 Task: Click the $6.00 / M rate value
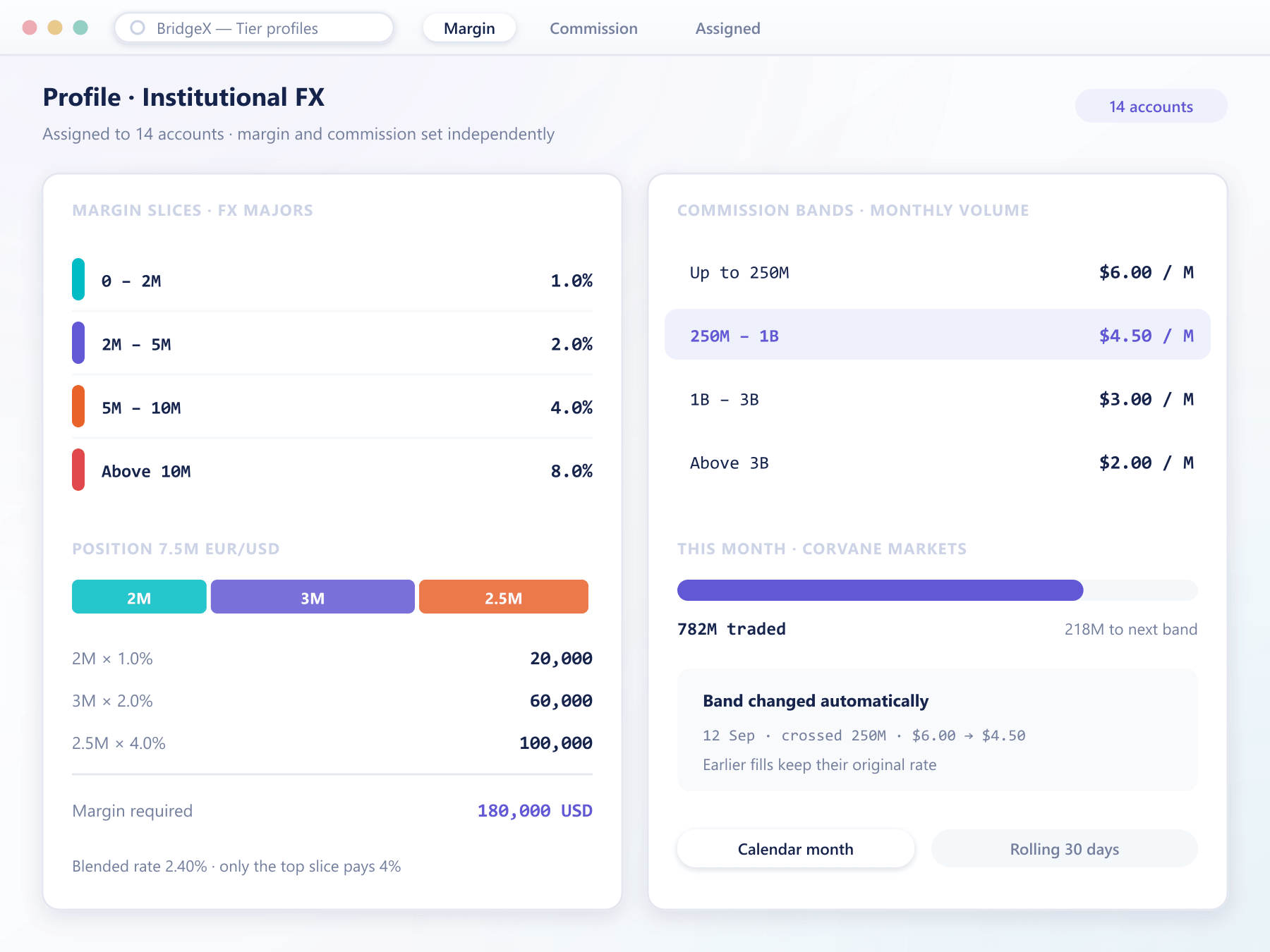[x=1147, y=272]
